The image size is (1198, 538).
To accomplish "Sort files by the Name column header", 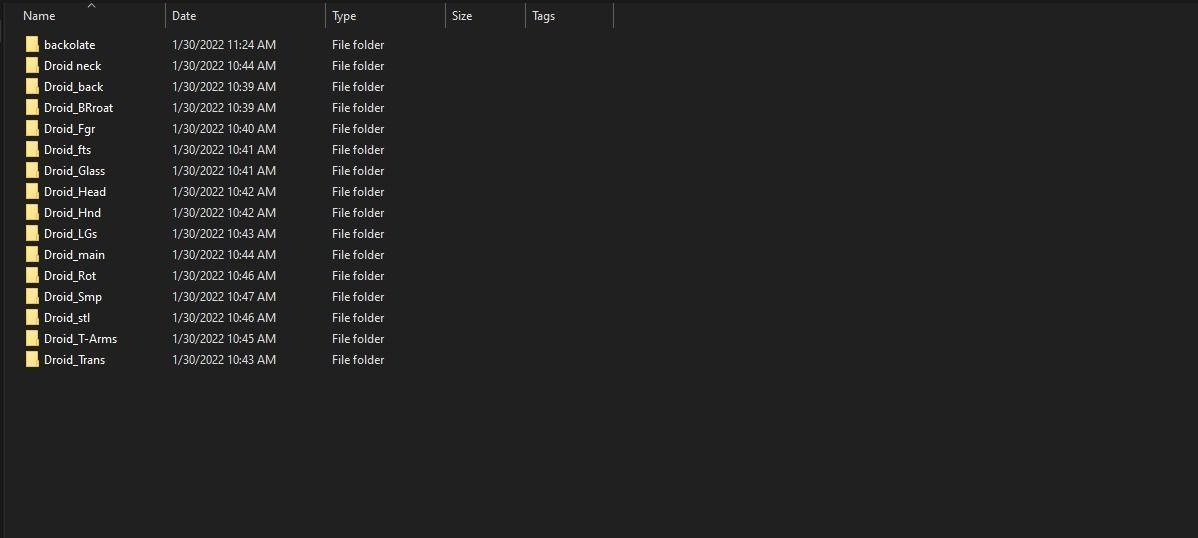I will pos(39,16).
